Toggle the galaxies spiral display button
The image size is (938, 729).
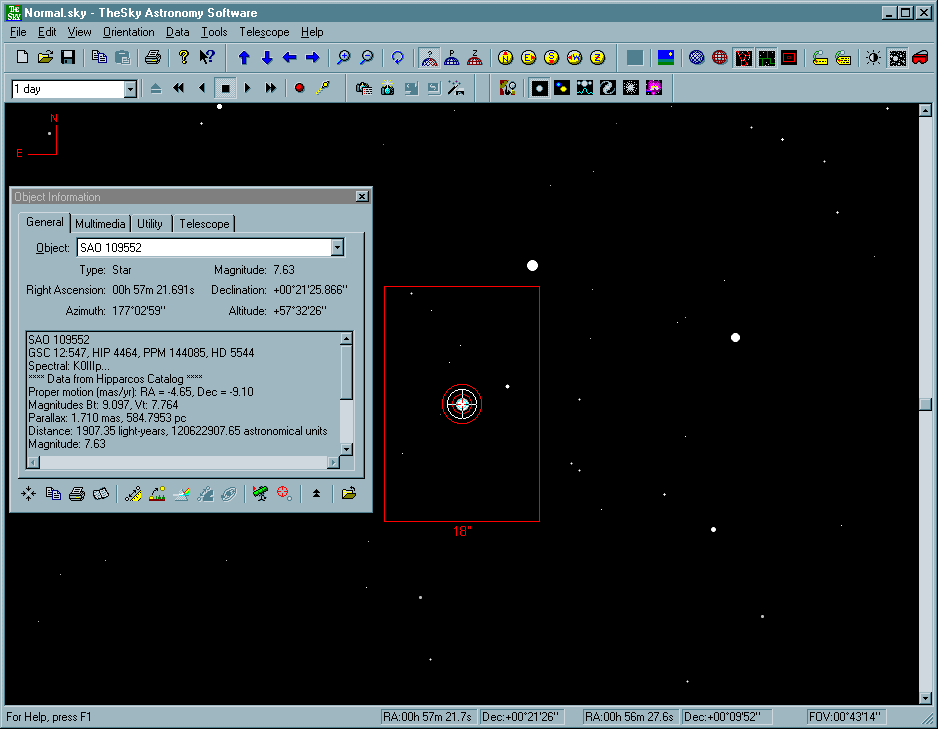[x=608, y=89]
